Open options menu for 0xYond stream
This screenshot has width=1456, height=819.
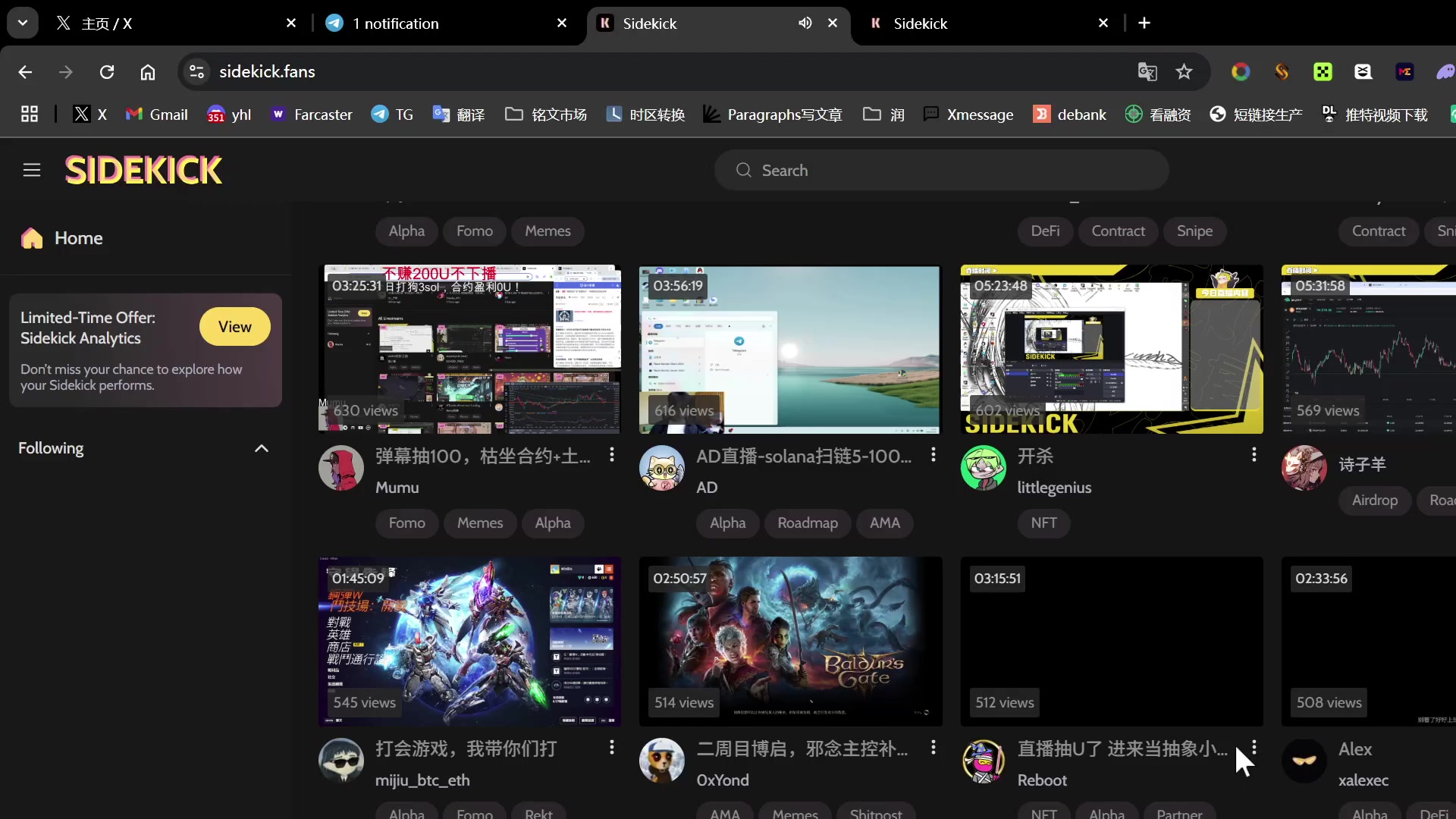click(934, 748)
